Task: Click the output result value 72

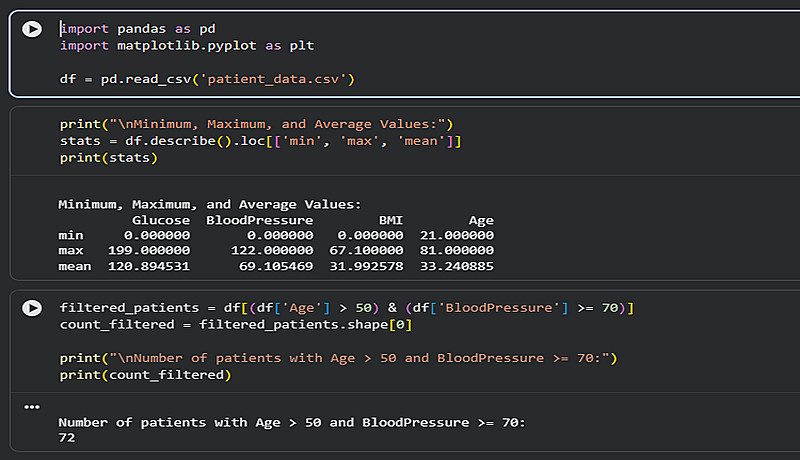Action: coord(67,438)
